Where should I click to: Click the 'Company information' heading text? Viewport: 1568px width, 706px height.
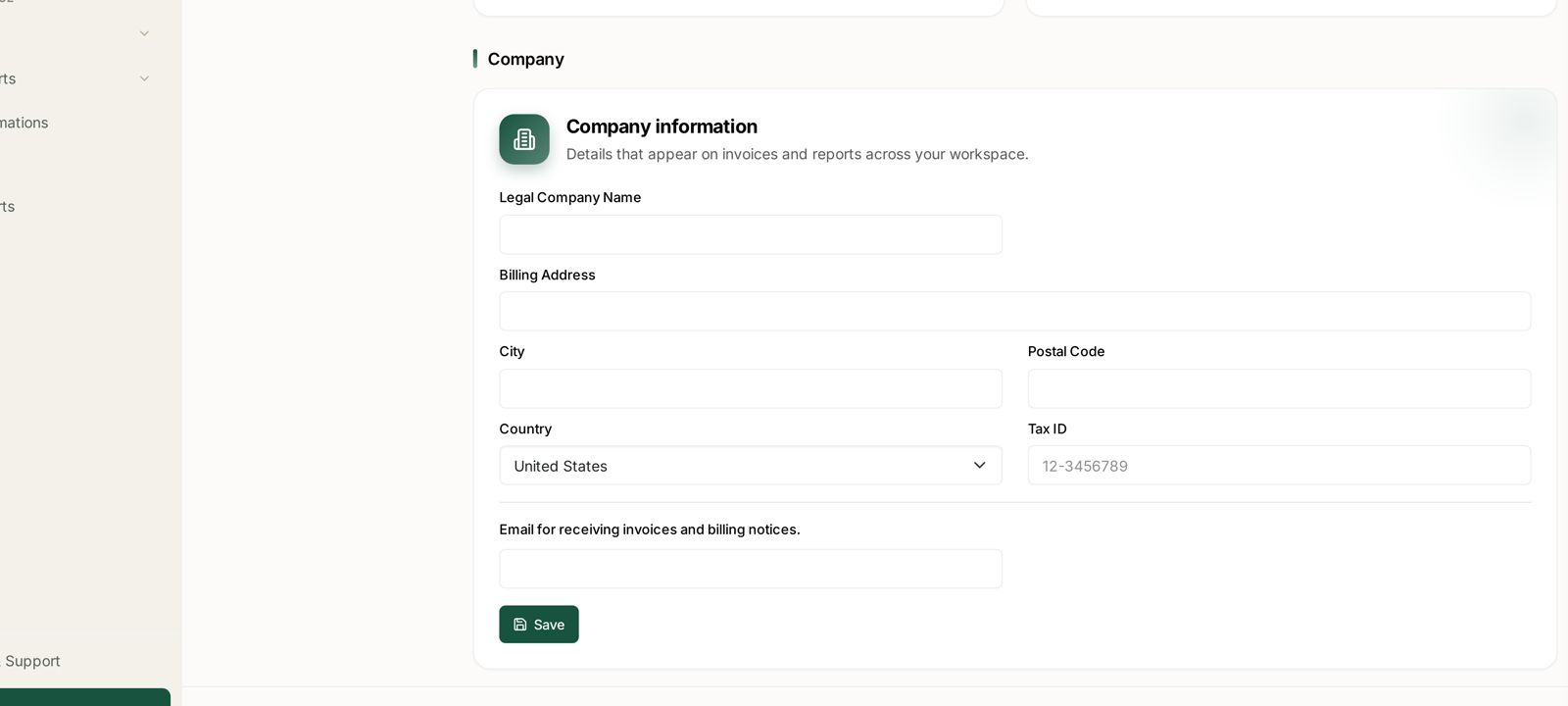pos(661,126)
